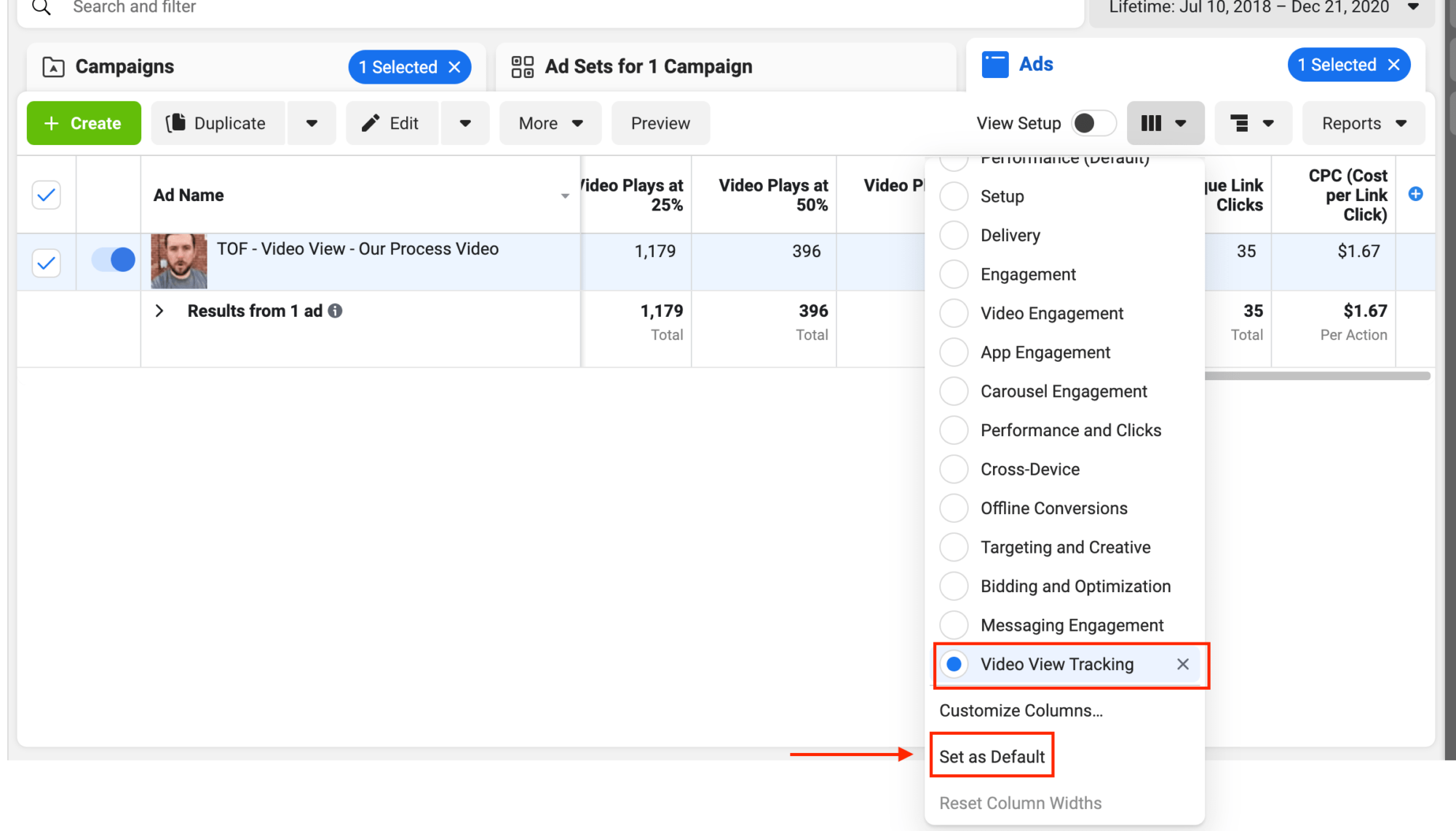1456x831 pixels.
Task: Open the breakdown icon menu
Action: 1253,123
